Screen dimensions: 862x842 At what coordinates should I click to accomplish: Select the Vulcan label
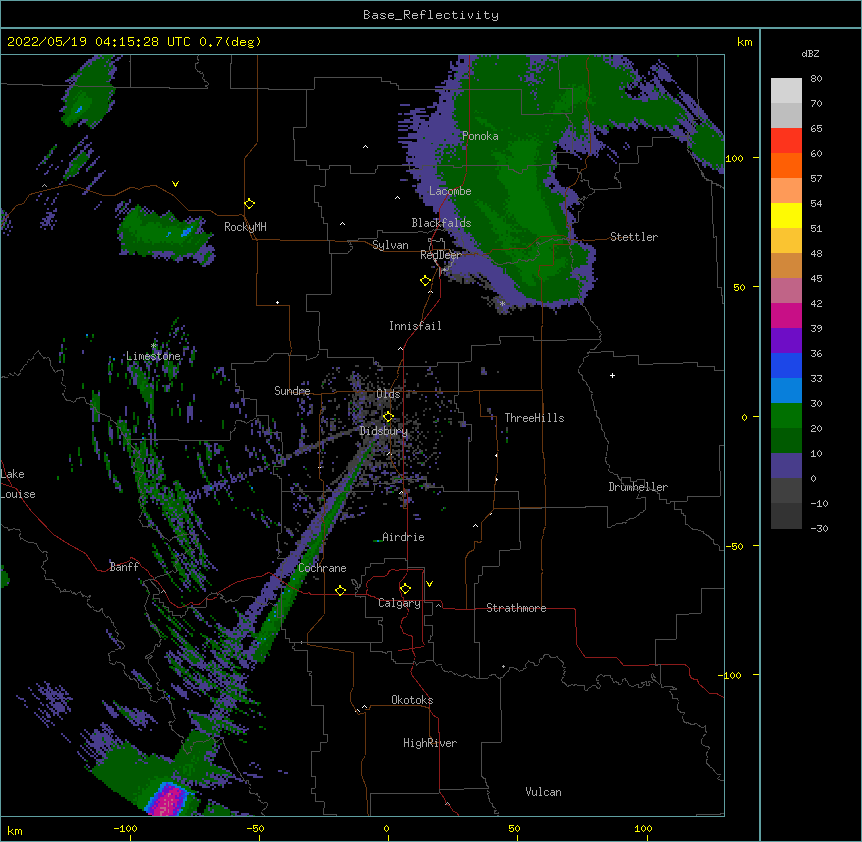[543, 792]
